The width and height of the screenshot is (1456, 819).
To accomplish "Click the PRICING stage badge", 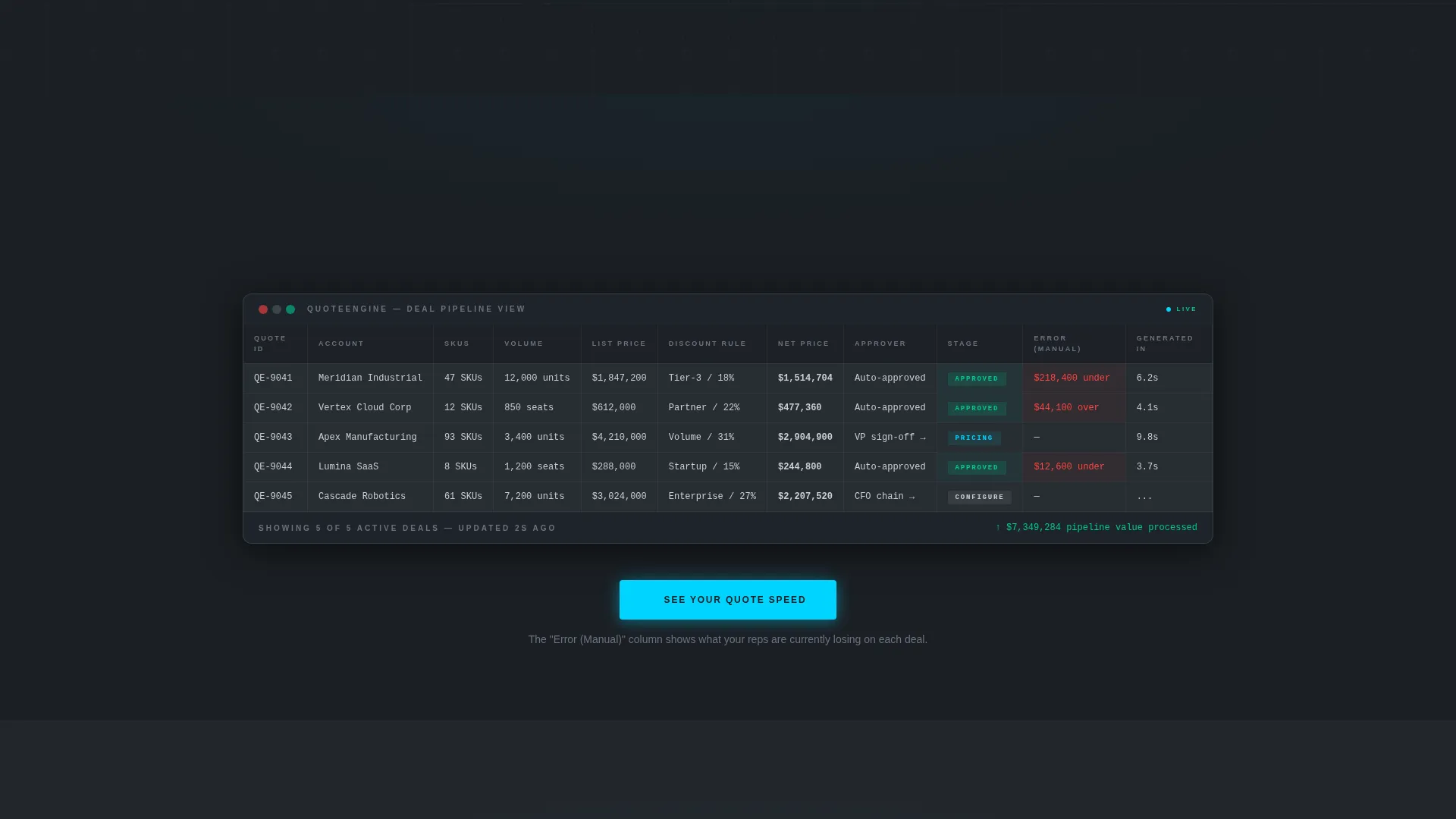I will coord(974,438).
